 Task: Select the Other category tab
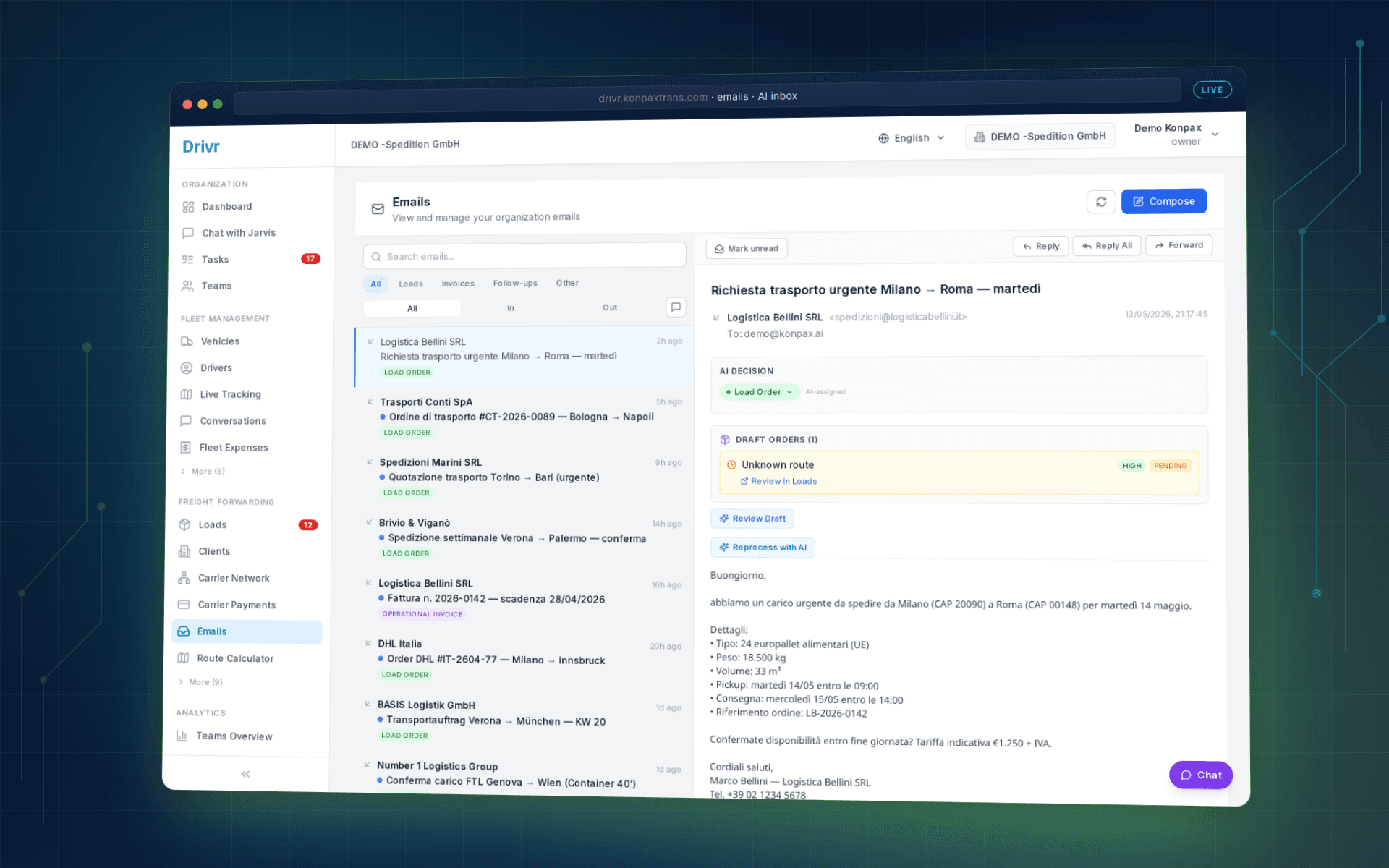click(x=567, y=283)
